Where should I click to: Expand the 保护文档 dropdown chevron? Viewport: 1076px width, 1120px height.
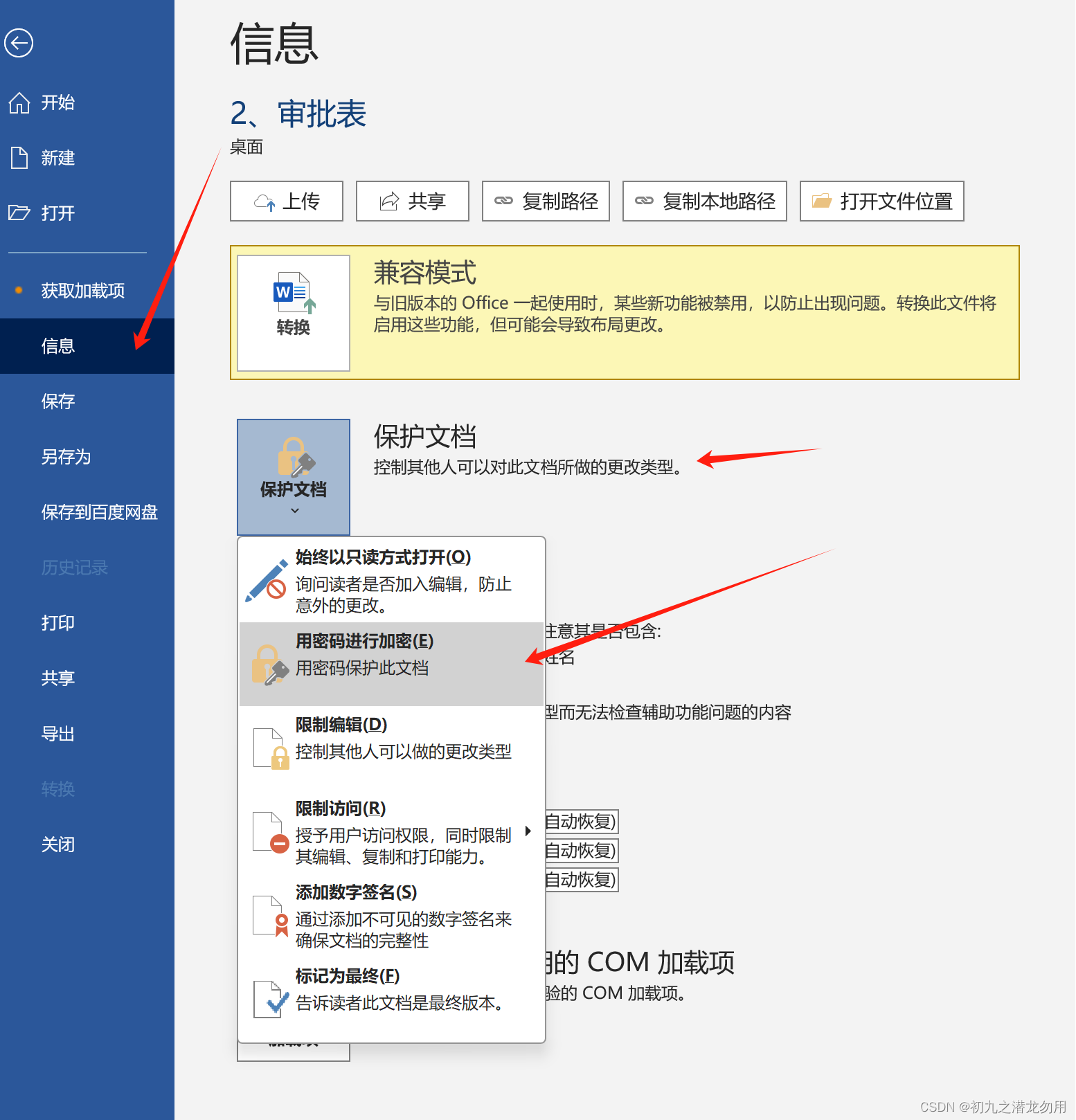click(295, 511)
